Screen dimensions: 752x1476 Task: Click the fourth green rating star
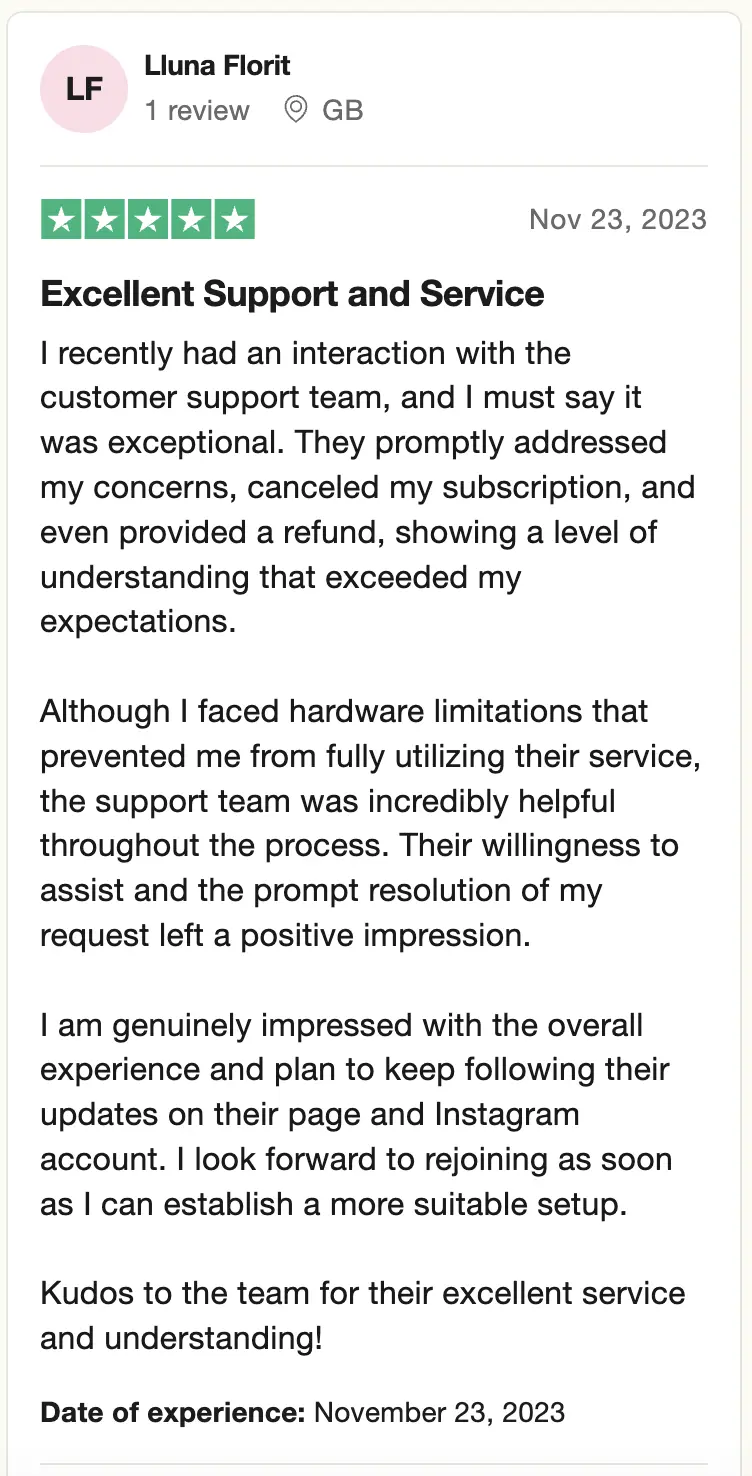point(191,220)
